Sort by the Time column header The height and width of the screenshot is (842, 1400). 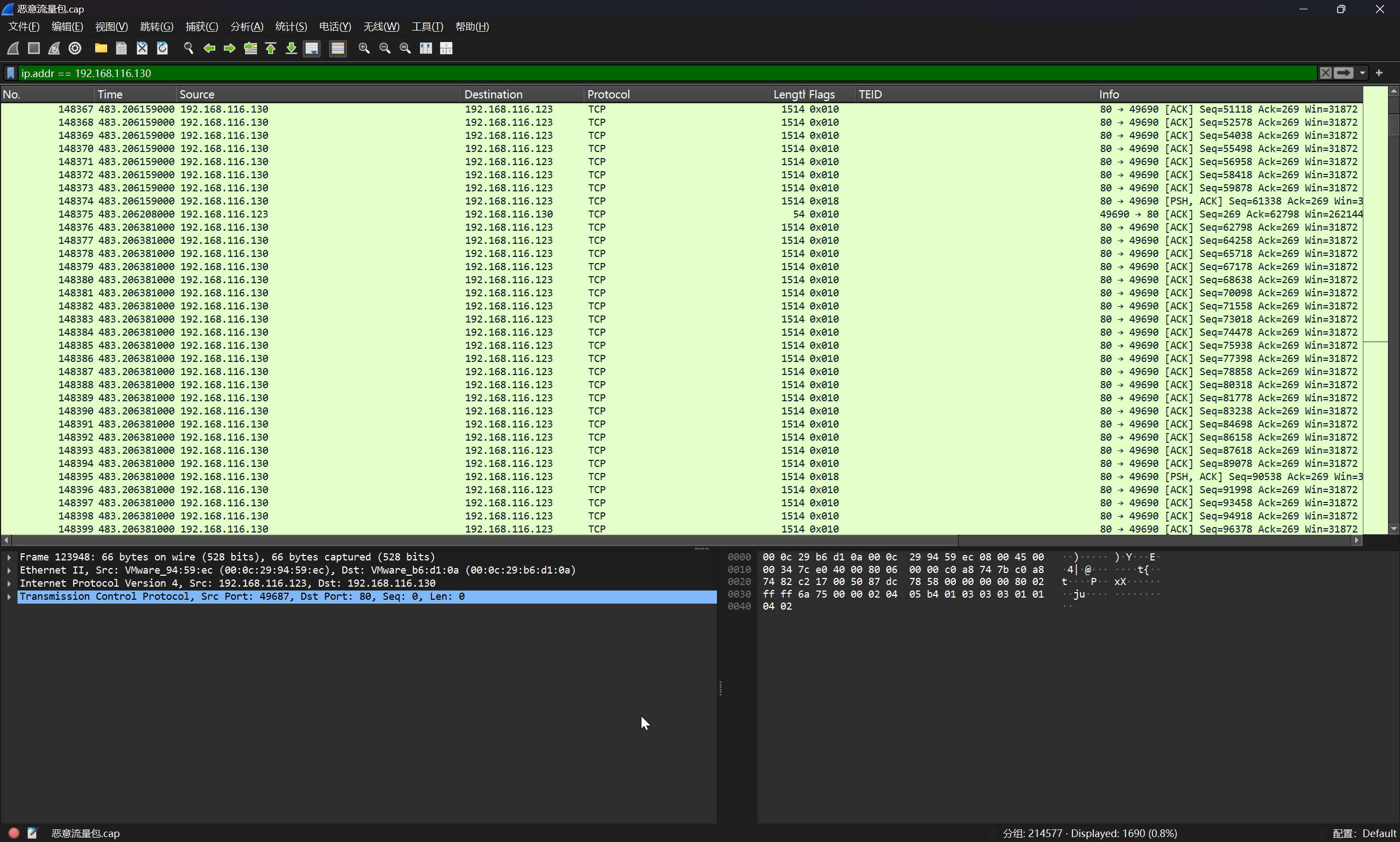(x=136, y=94)
